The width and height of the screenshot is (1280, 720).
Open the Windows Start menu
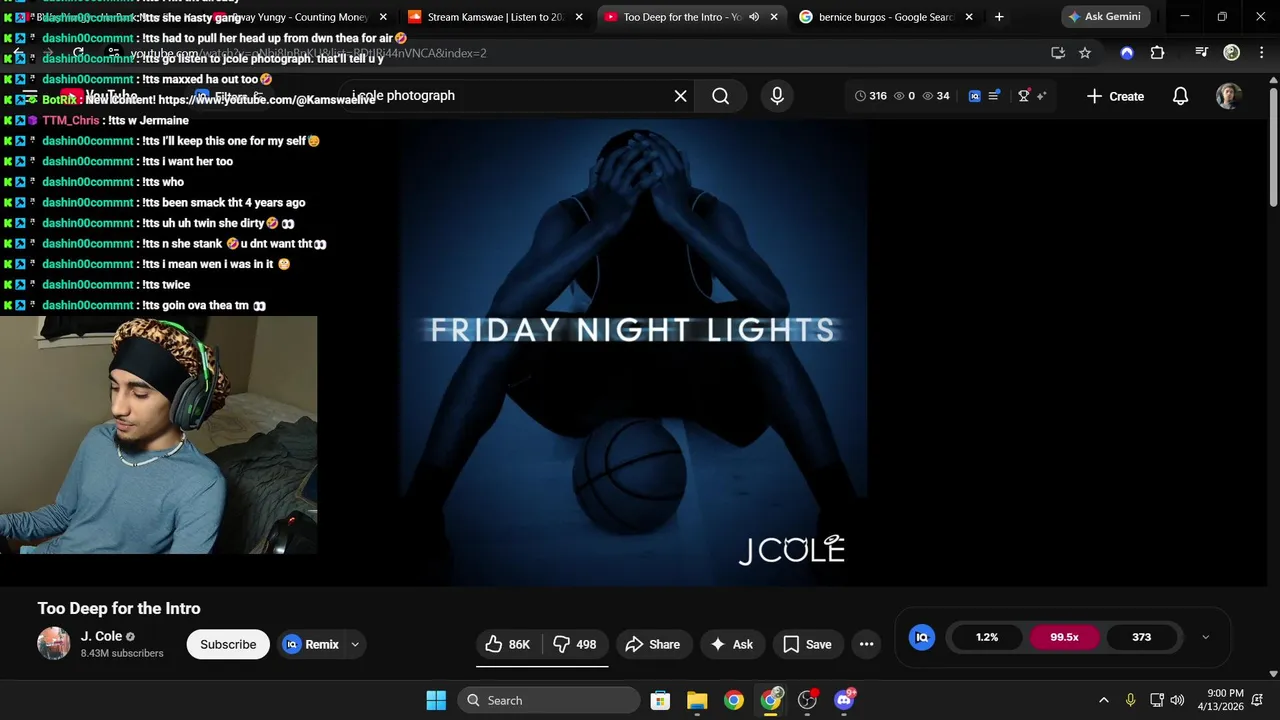tap(436, 700)
